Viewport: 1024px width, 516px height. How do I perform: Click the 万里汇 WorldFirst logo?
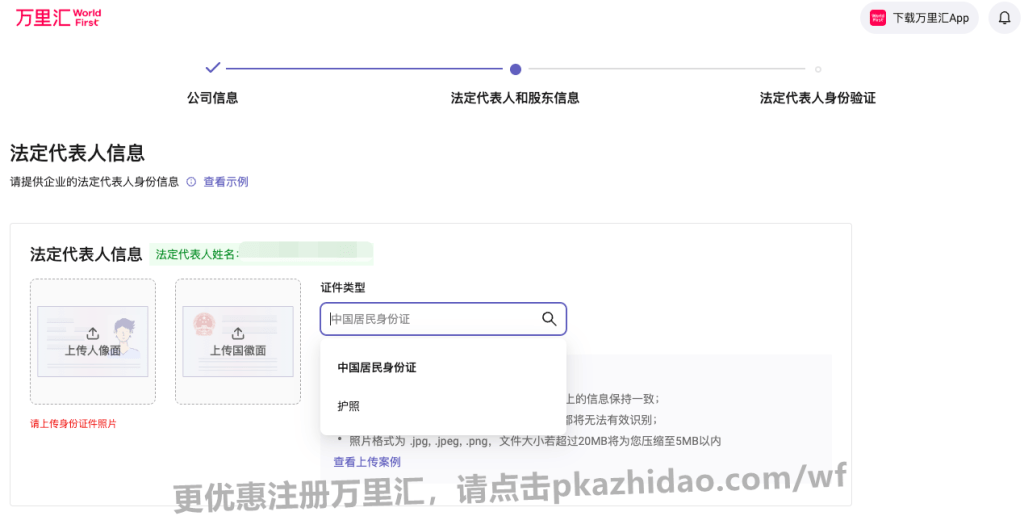click(58, 18)
